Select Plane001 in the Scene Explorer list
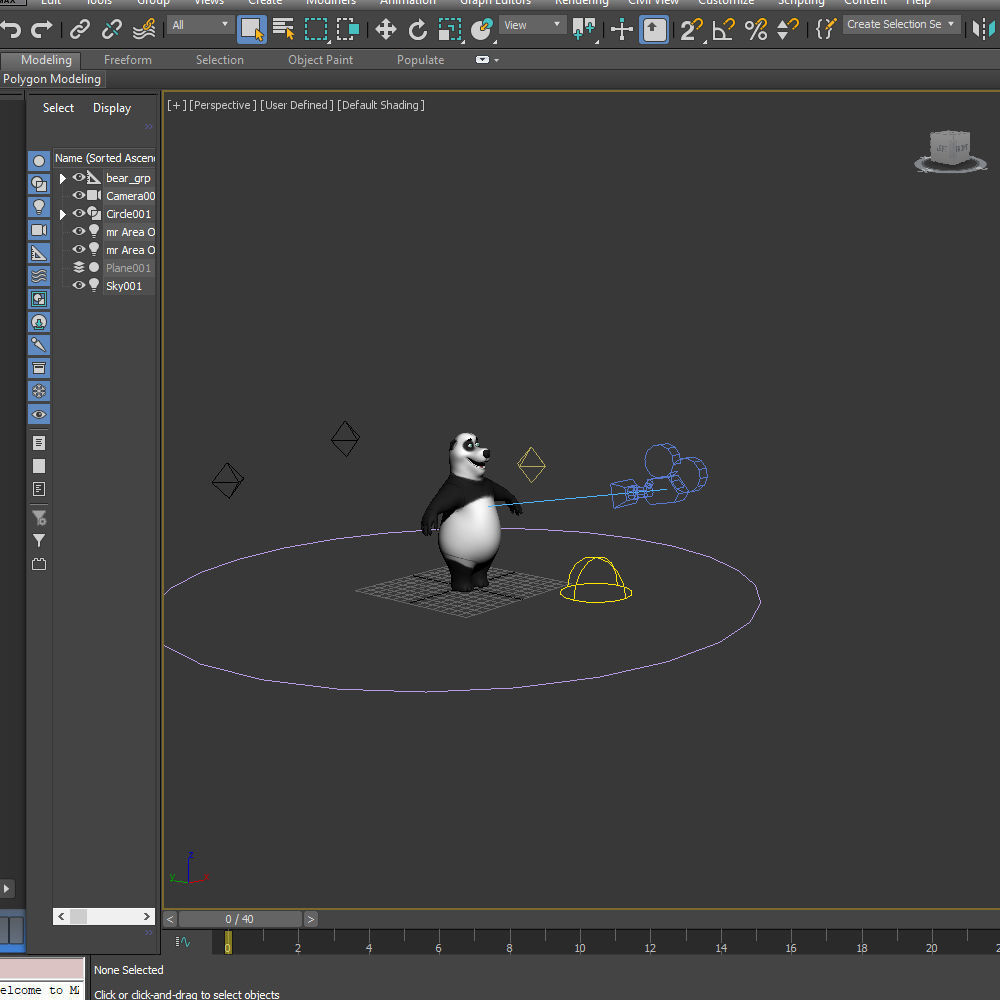Screen dimensions: 1000x1000 point(128,268)
